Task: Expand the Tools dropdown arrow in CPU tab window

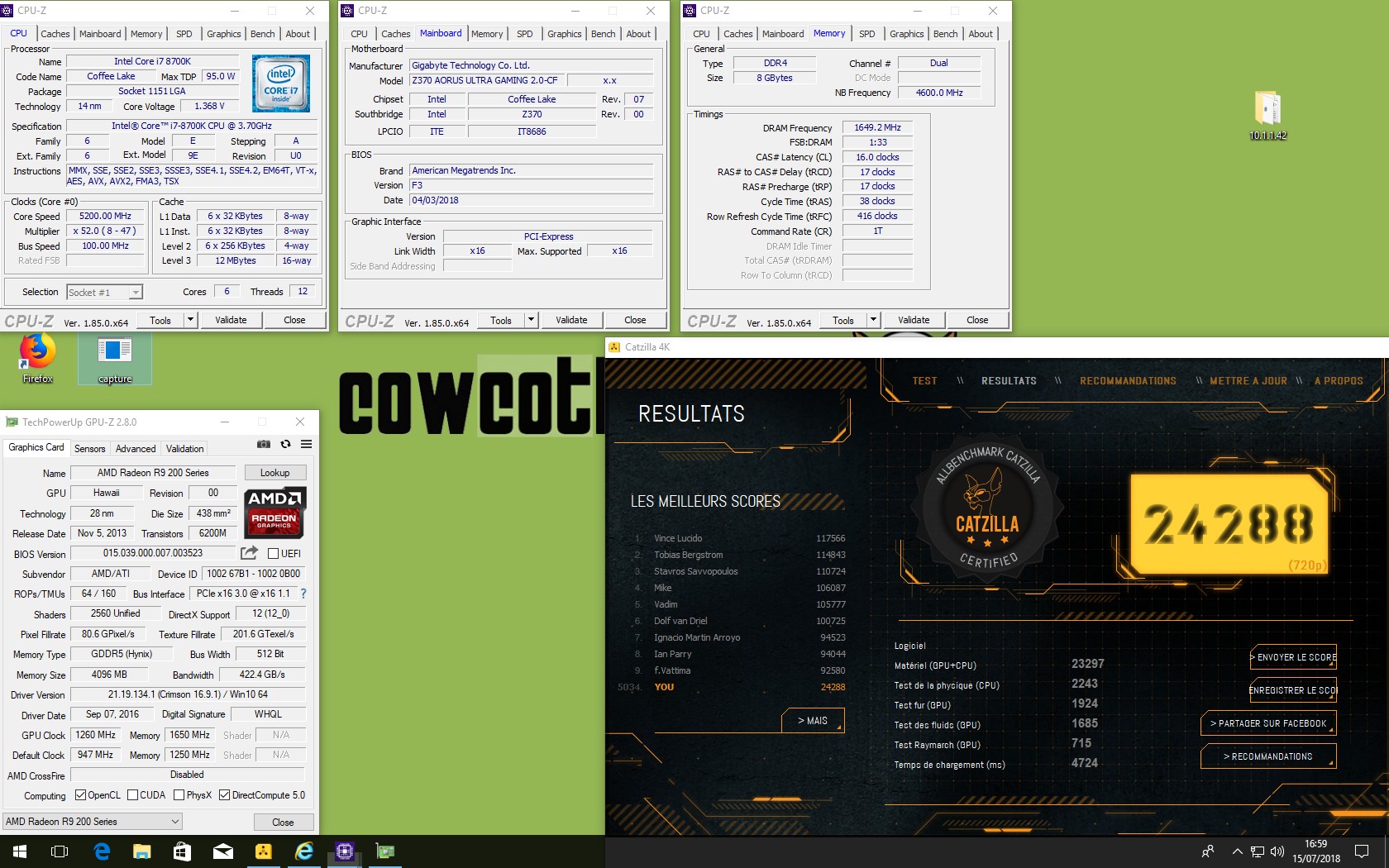Action: (x=190, y=320)
